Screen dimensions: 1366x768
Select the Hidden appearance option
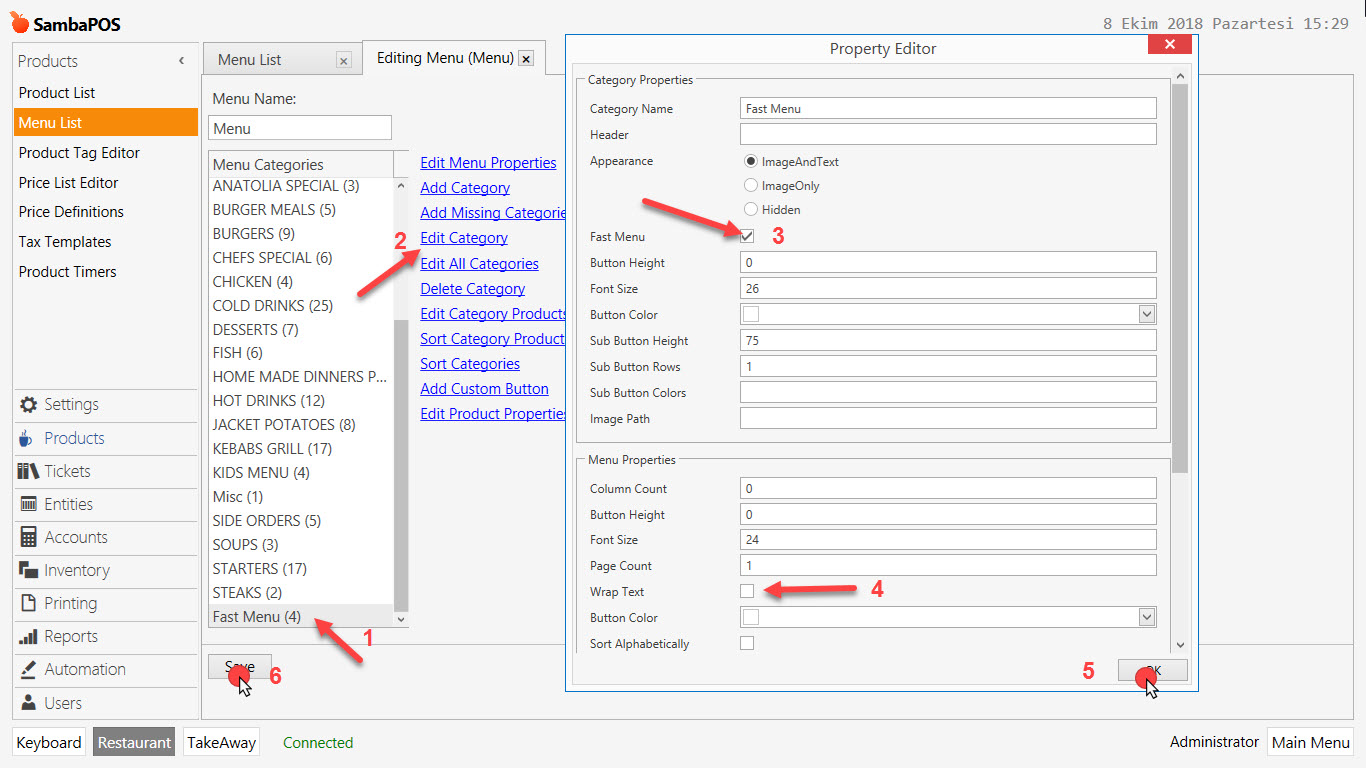pos(751,209)
